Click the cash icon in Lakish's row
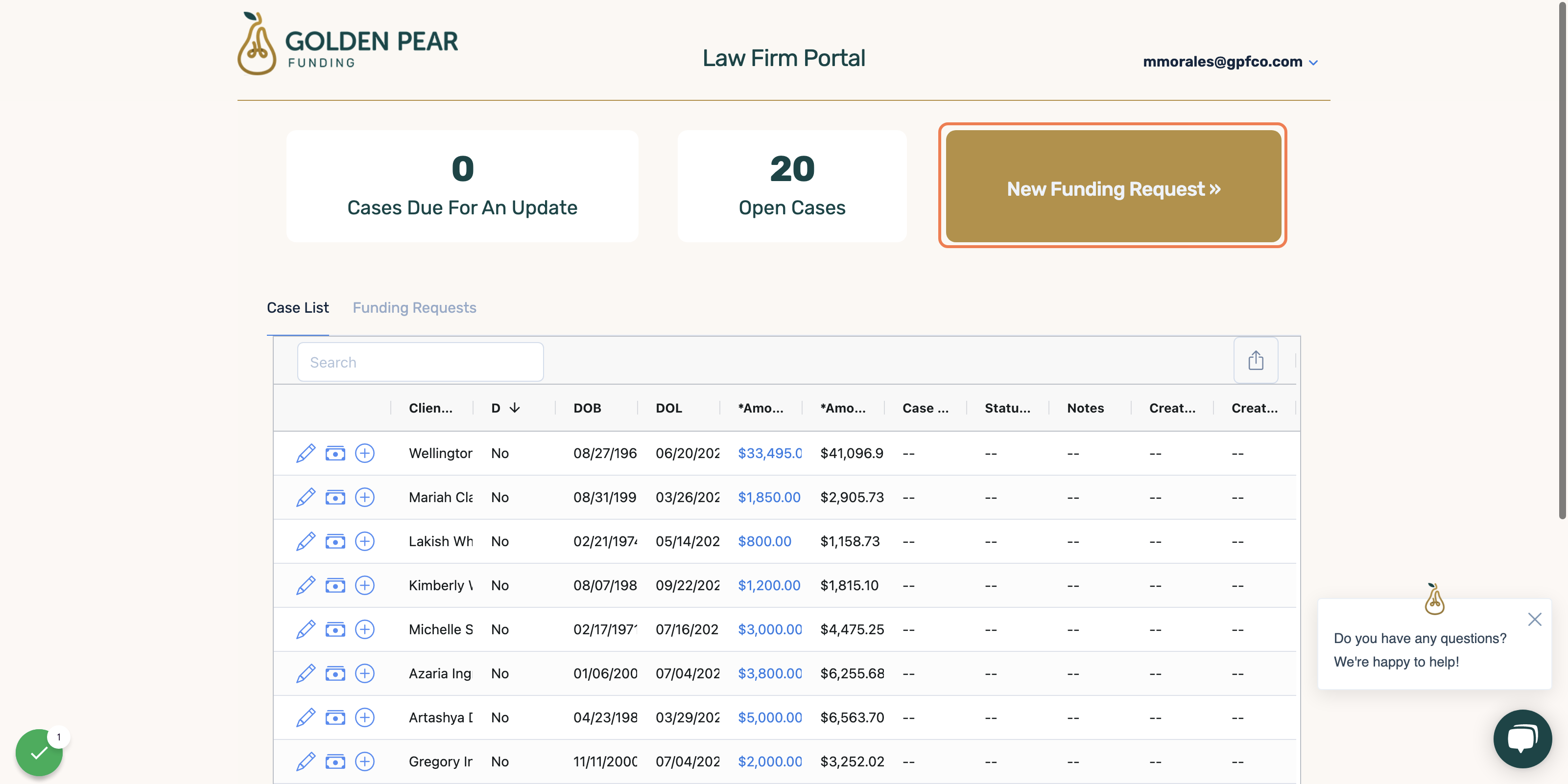The image size is (1568, 784). (x=335, y=541)
